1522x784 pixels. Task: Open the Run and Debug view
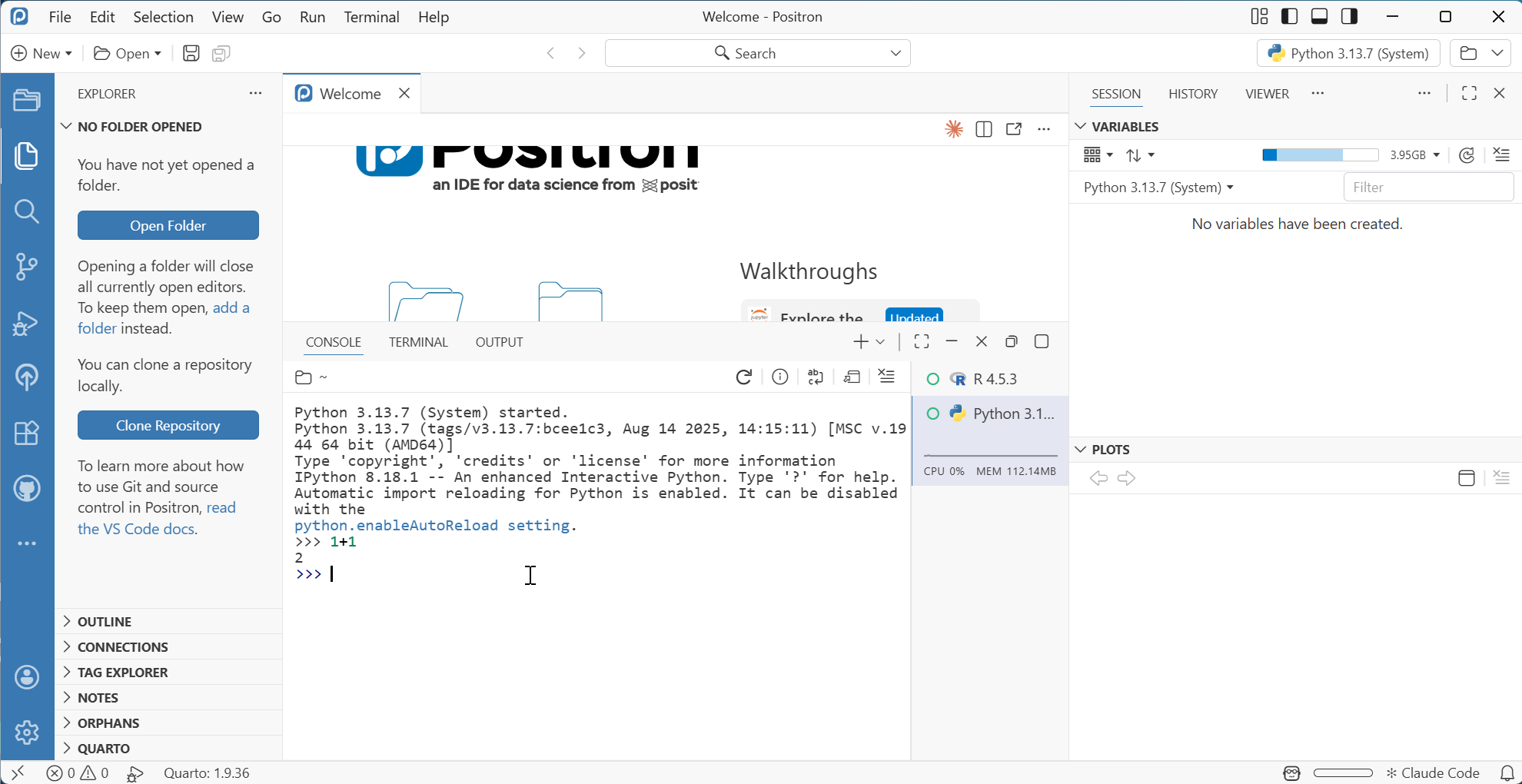27,323
